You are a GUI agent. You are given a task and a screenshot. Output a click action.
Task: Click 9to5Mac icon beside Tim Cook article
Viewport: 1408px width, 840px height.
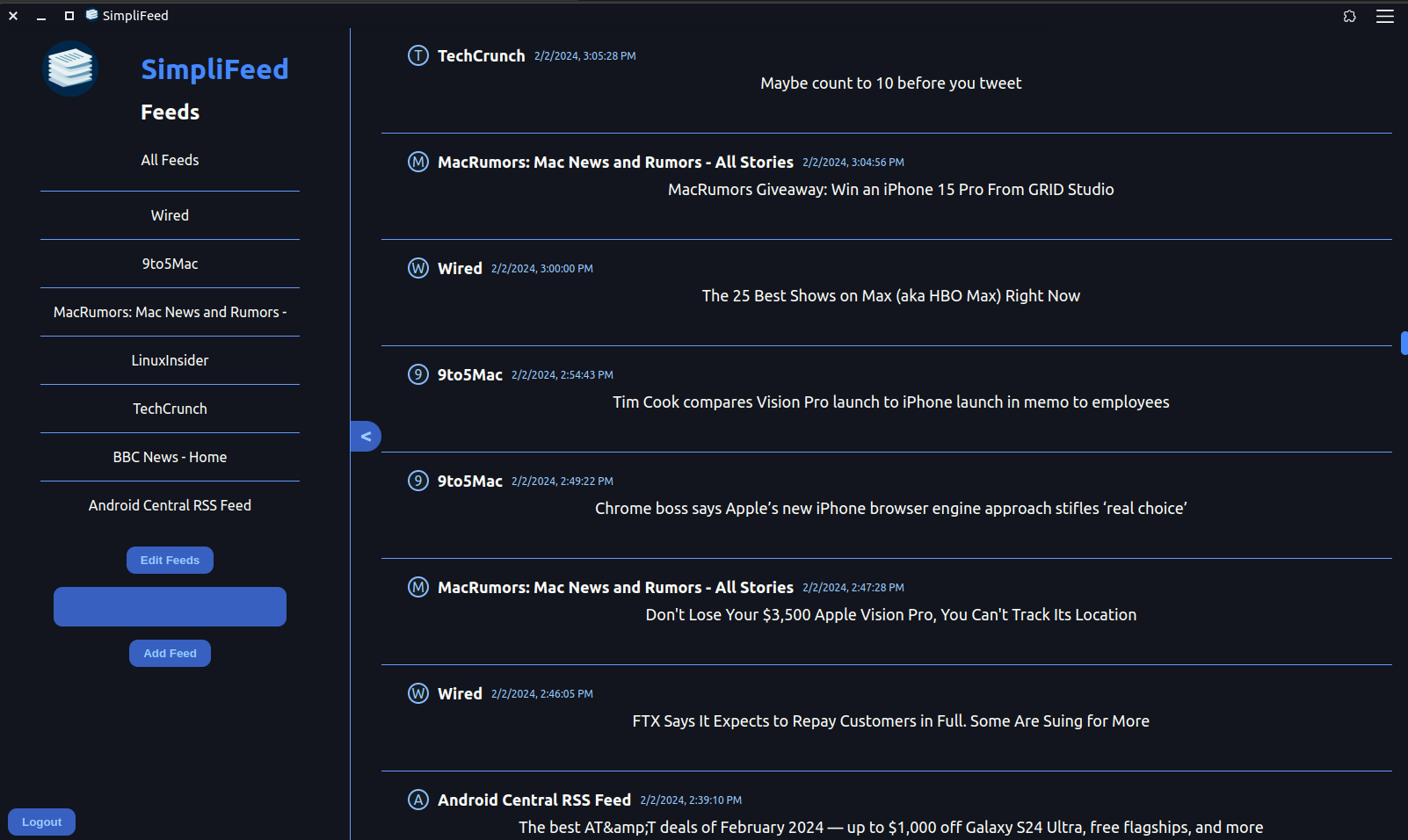(418, 374)
